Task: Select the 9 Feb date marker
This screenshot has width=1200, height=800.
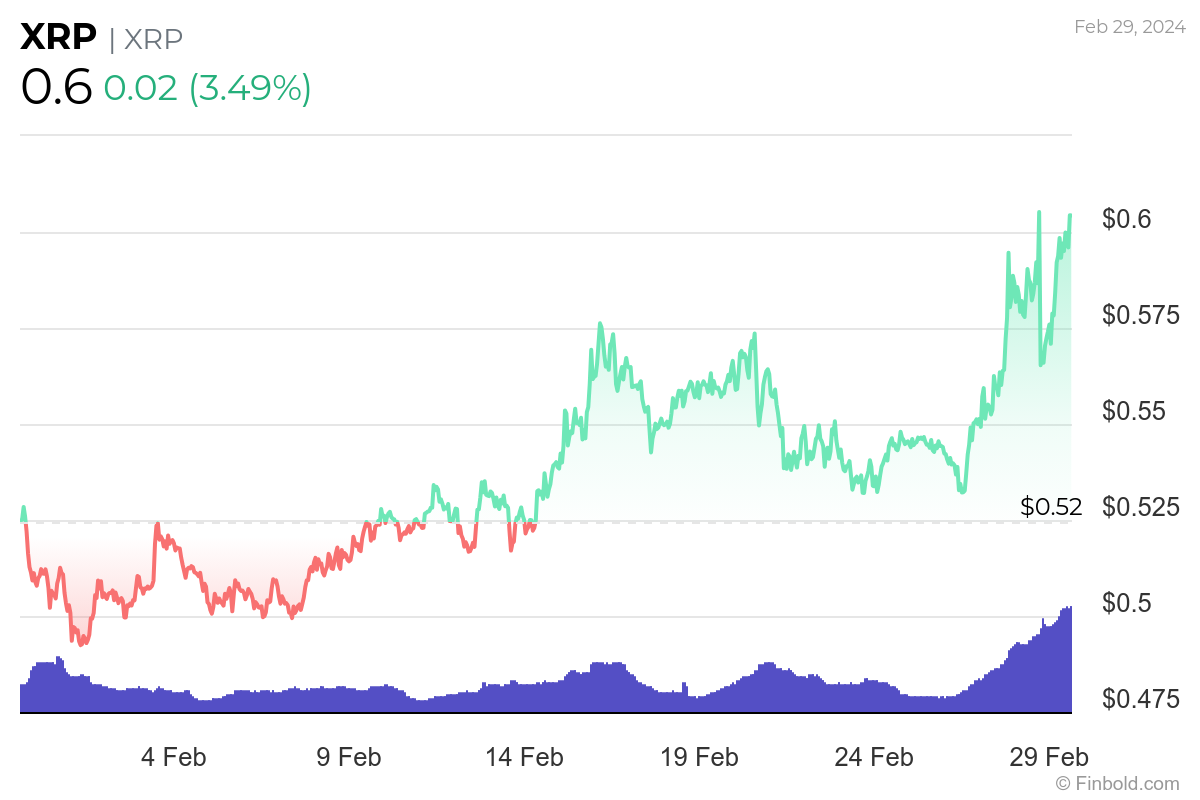Action: [349, 757]
